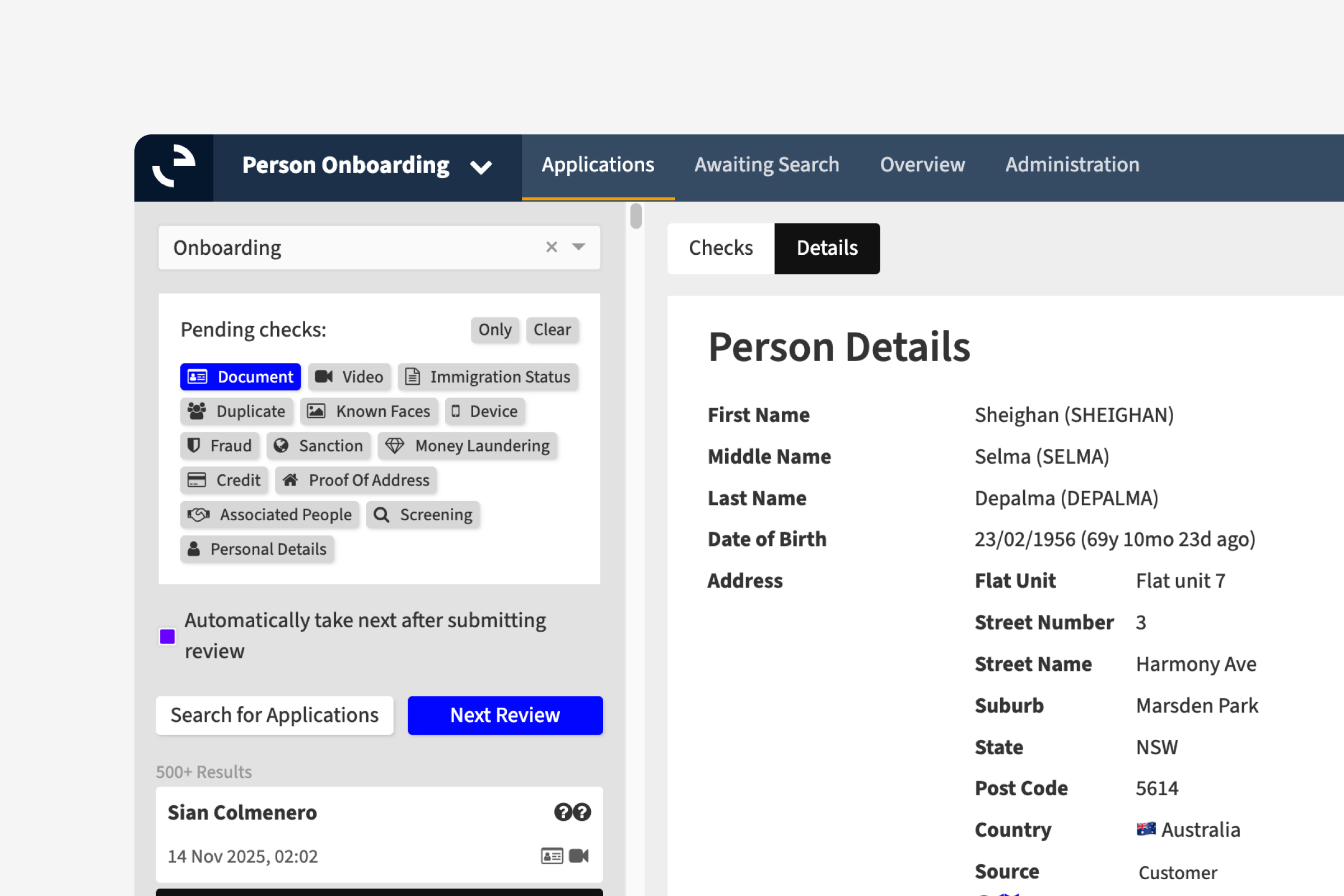Toggle the Sanction pending check filter
1344x896 pixels.
[x=318, y=446]
